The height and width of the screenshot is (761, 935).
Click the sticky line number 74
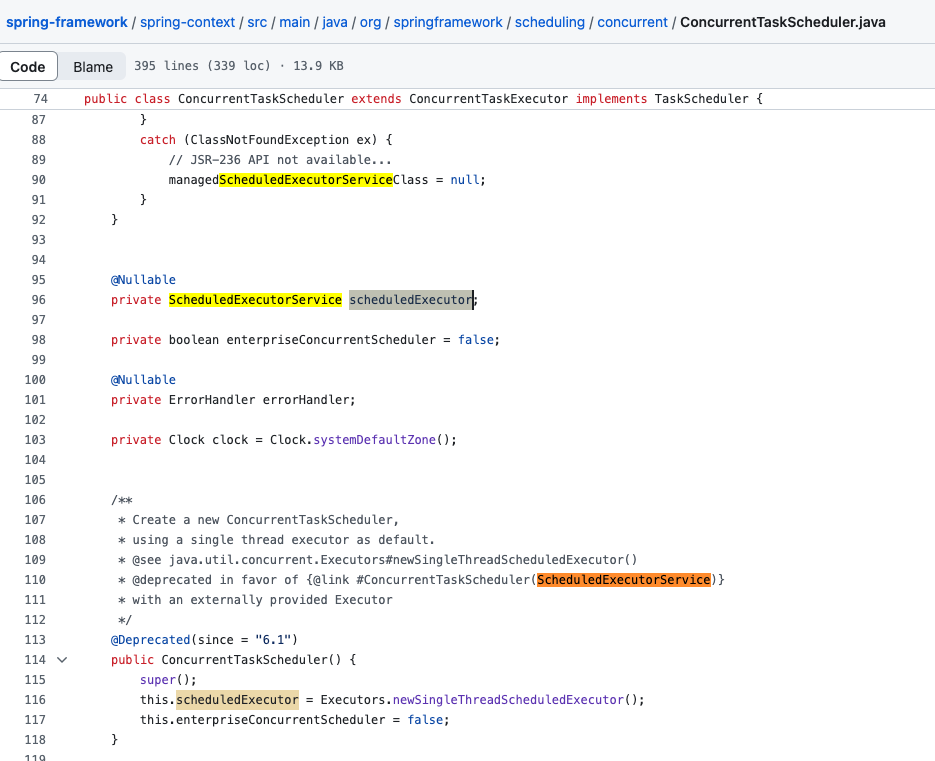tap(40, 99)
